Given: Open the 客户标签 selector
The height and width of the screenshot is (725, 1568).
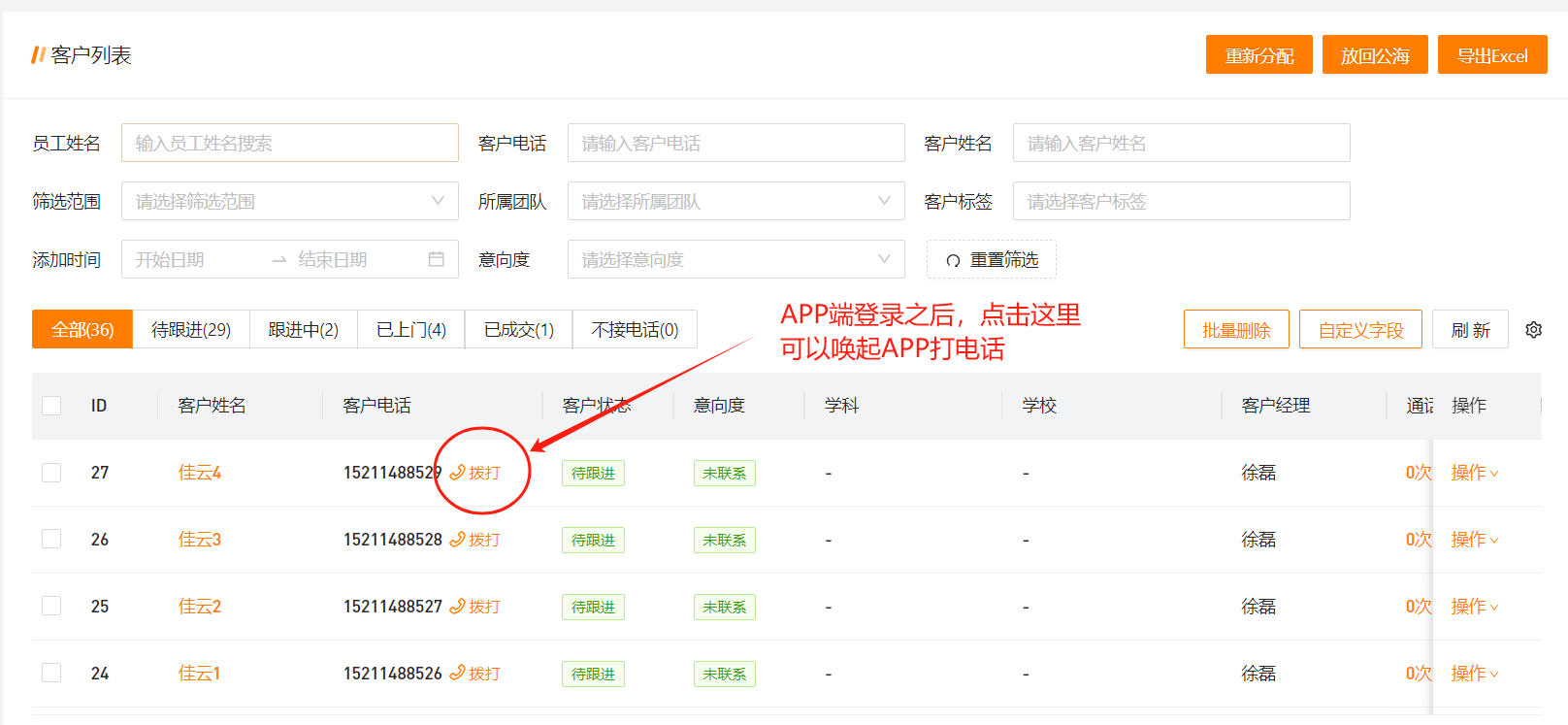Looking at the screenshot, I should 1182,201.
